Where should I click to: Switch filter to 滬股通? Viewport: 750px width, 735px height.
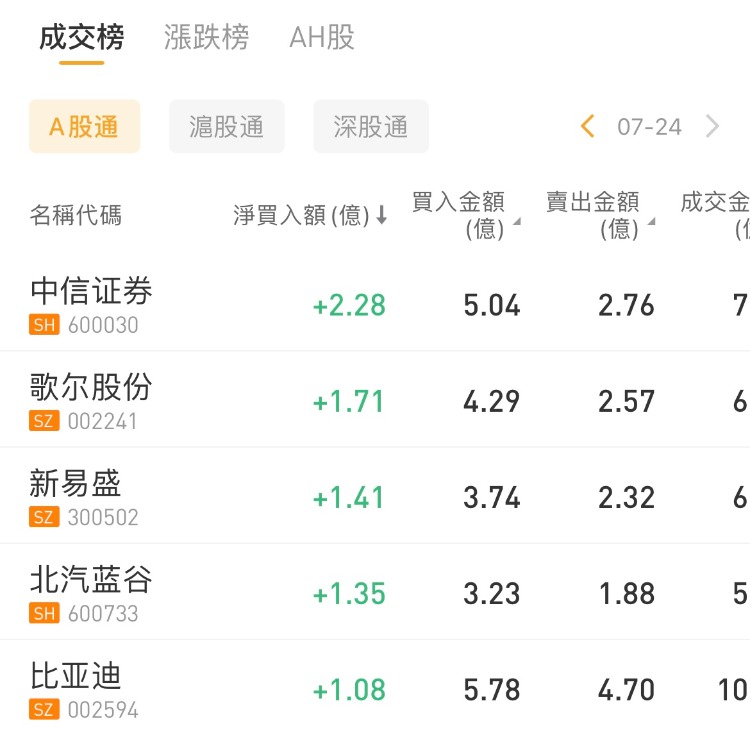[227, 127]
